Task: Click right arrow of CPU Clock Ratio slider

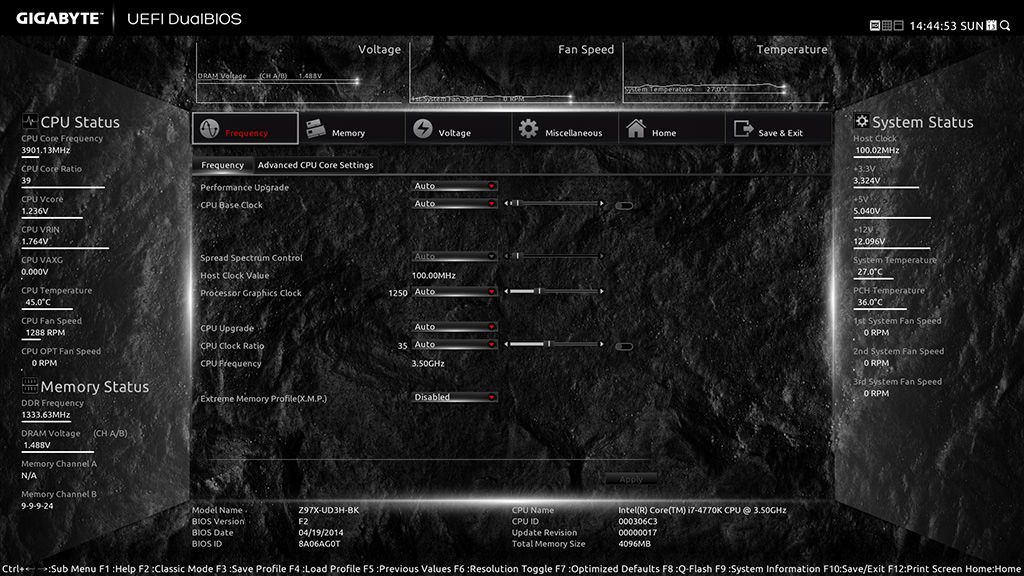Action: (601, 344)
